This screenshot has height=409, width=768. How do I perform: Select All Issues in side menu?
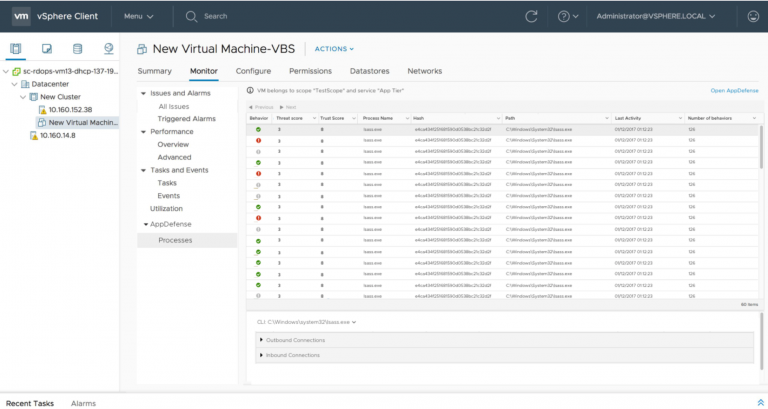(173, 106)
